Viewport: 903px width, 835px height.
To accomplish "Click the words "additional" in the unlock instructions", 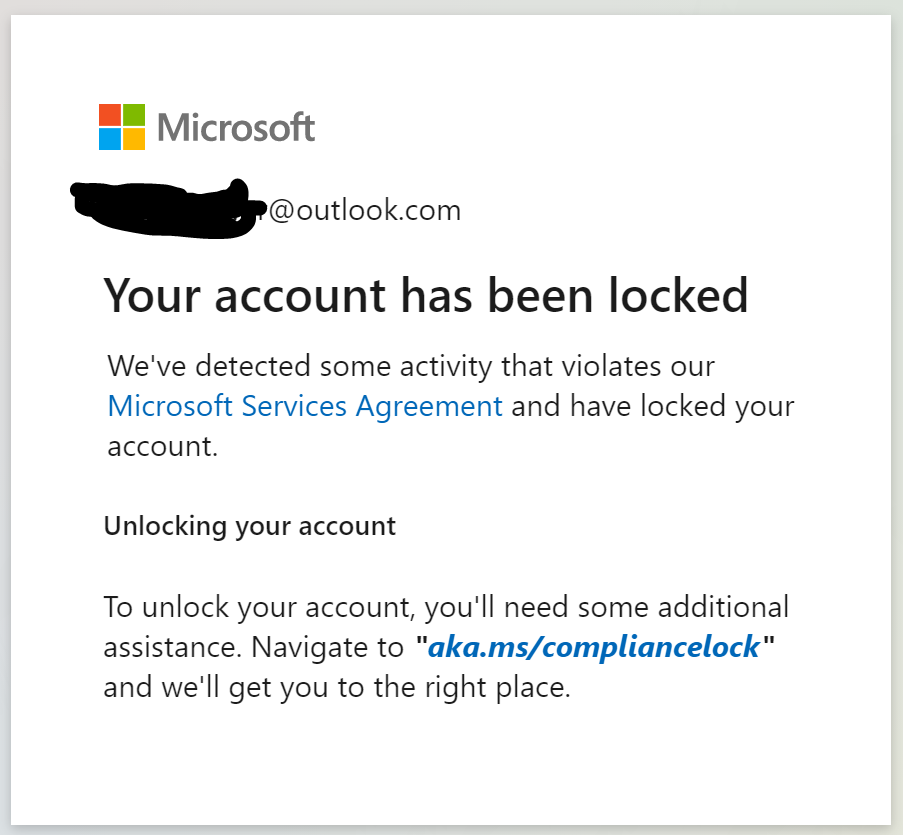I will point(722,607).
